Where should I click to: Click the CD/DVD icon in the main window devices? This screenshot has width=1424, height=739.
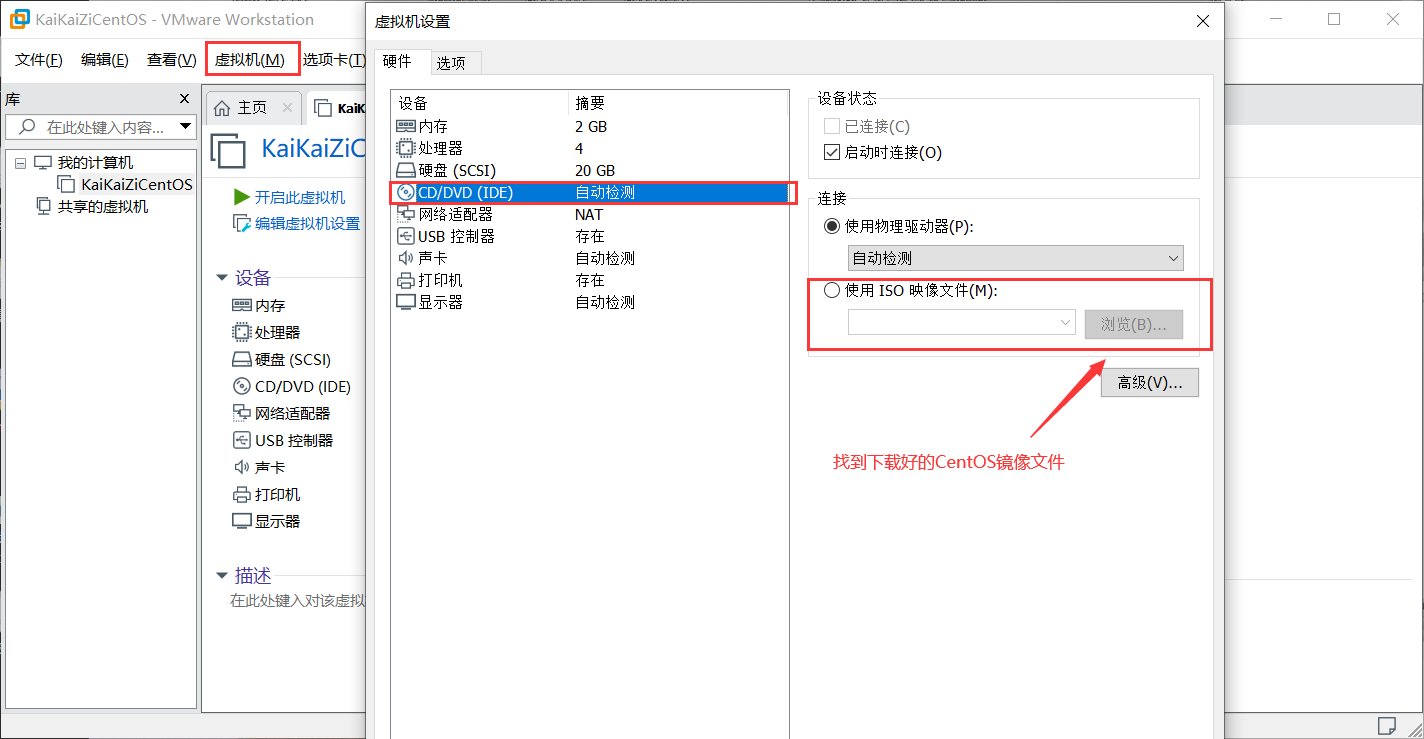coord(241,386)
